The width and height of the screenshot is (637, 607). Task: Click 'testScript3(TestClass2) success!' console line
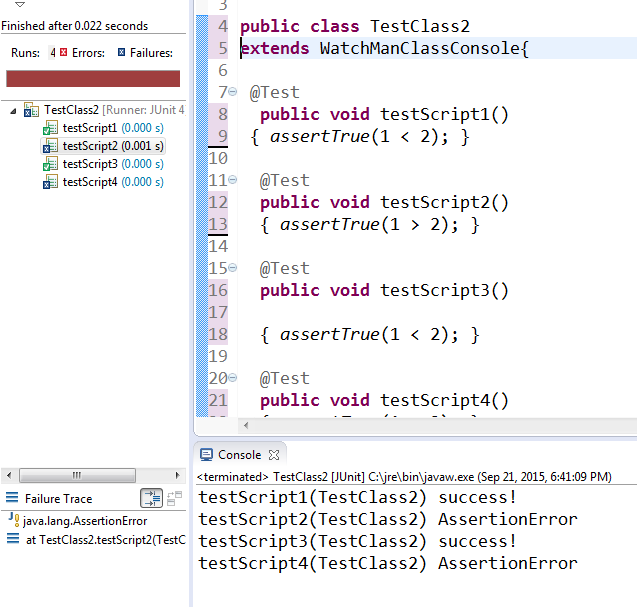tap(357, 541)
